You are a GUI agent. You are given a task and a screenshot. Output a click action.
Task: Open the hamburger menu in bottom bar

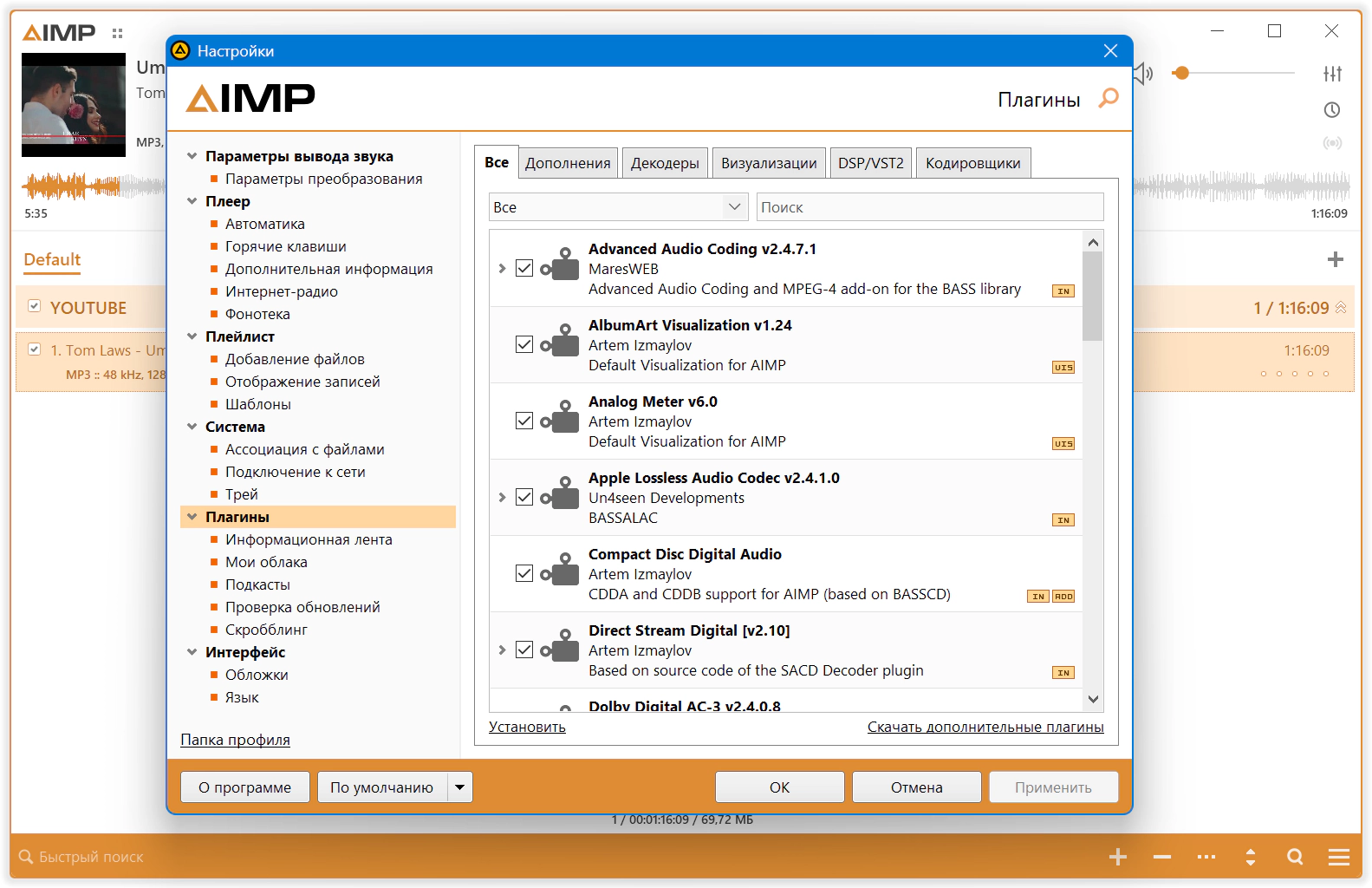tap(1338, 857)
